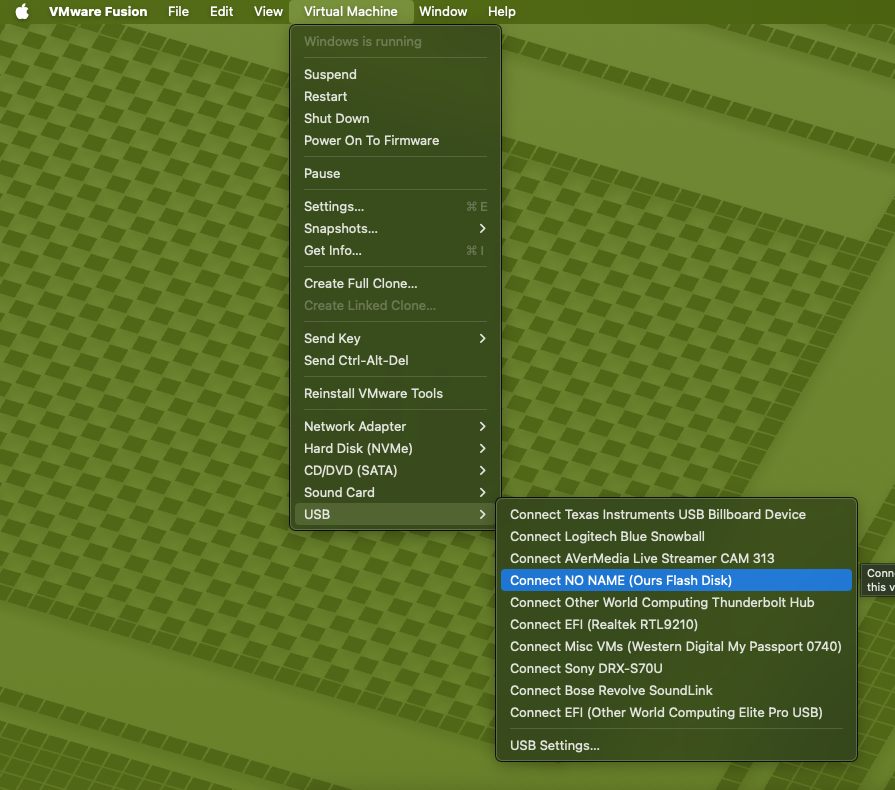This screenshot has height=790, width=895.
Task: Connect NO NAME (Ours Flash Disk)
Action: [676, 581]
